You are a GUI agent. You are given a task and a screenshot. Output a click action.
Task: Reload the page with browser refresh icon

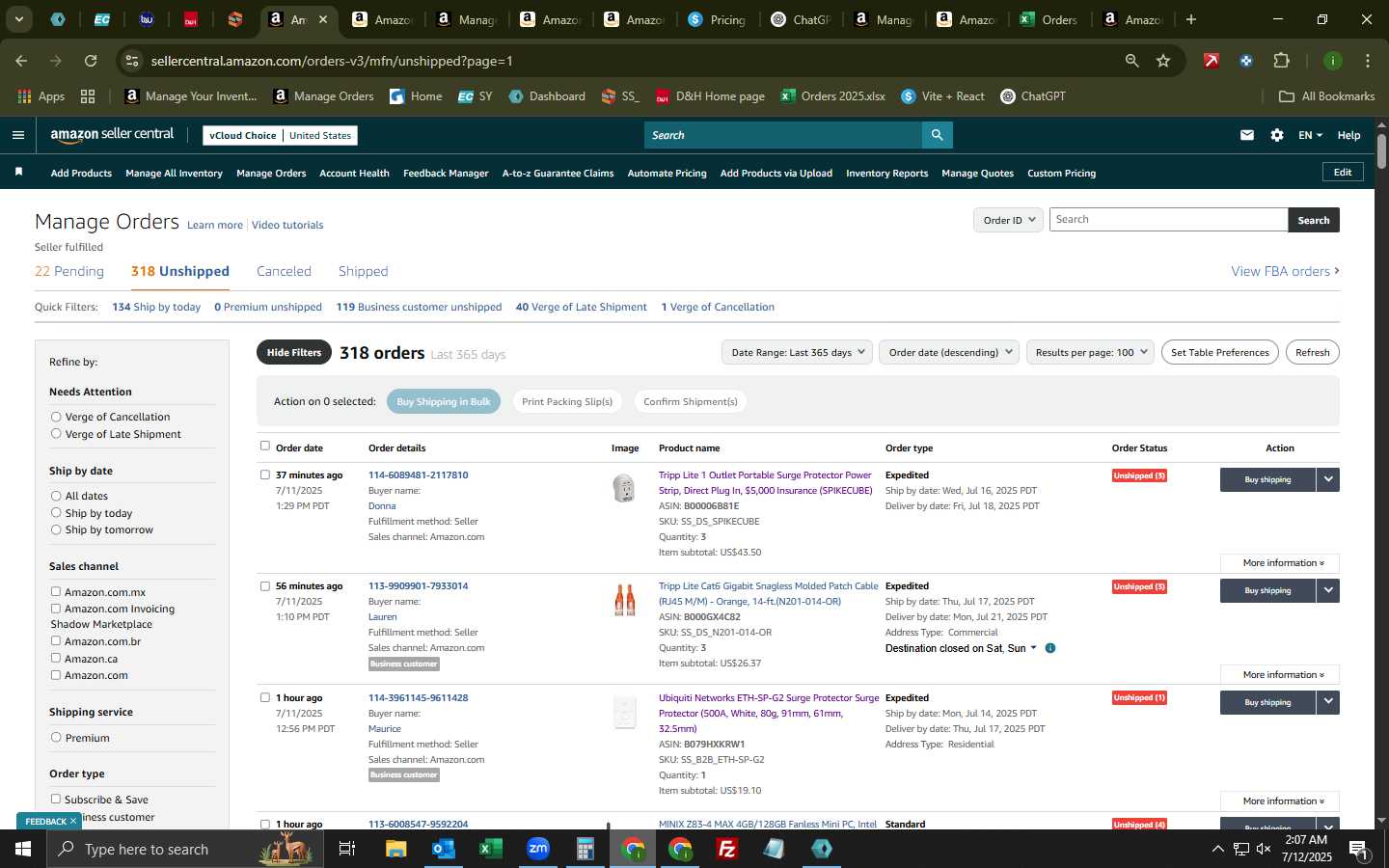pos(91,61)
